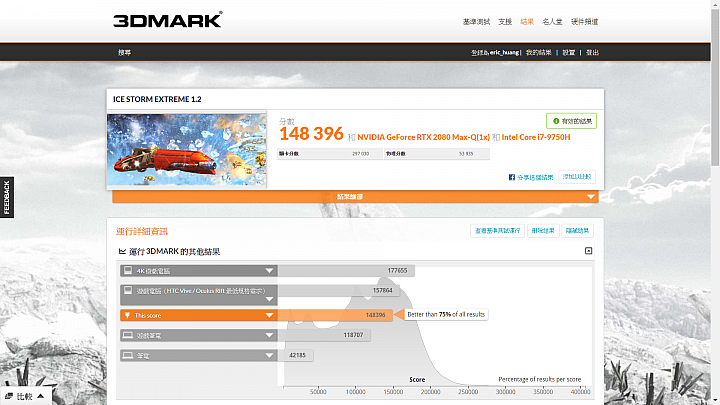Screen dimensions: 720x405
Task: Click the 運行詳細資訊 orange heading
Action: pyautogui.click(x=142, y=231)
